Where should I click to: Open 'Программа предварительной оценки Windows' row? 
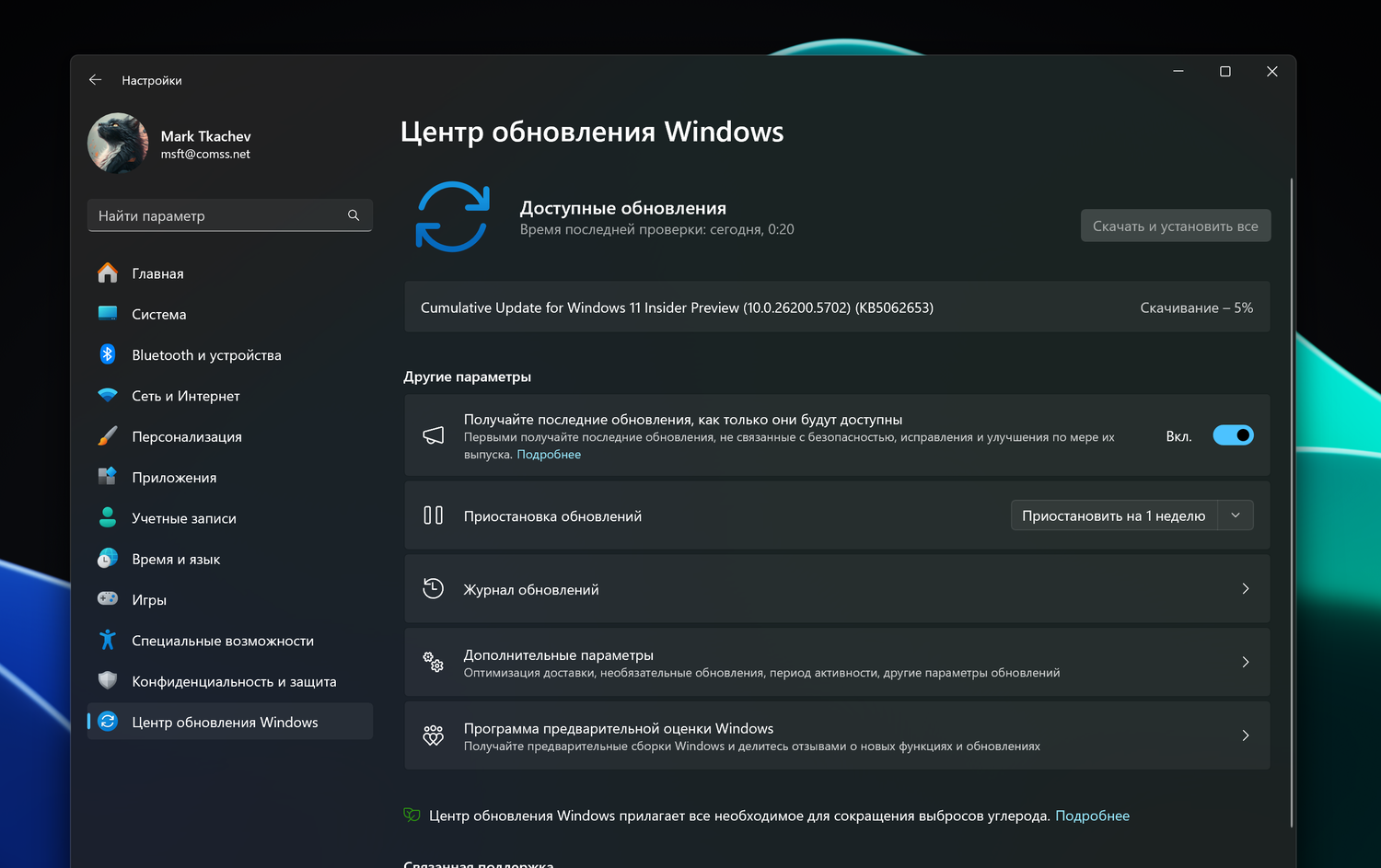[x=837, y=735]
